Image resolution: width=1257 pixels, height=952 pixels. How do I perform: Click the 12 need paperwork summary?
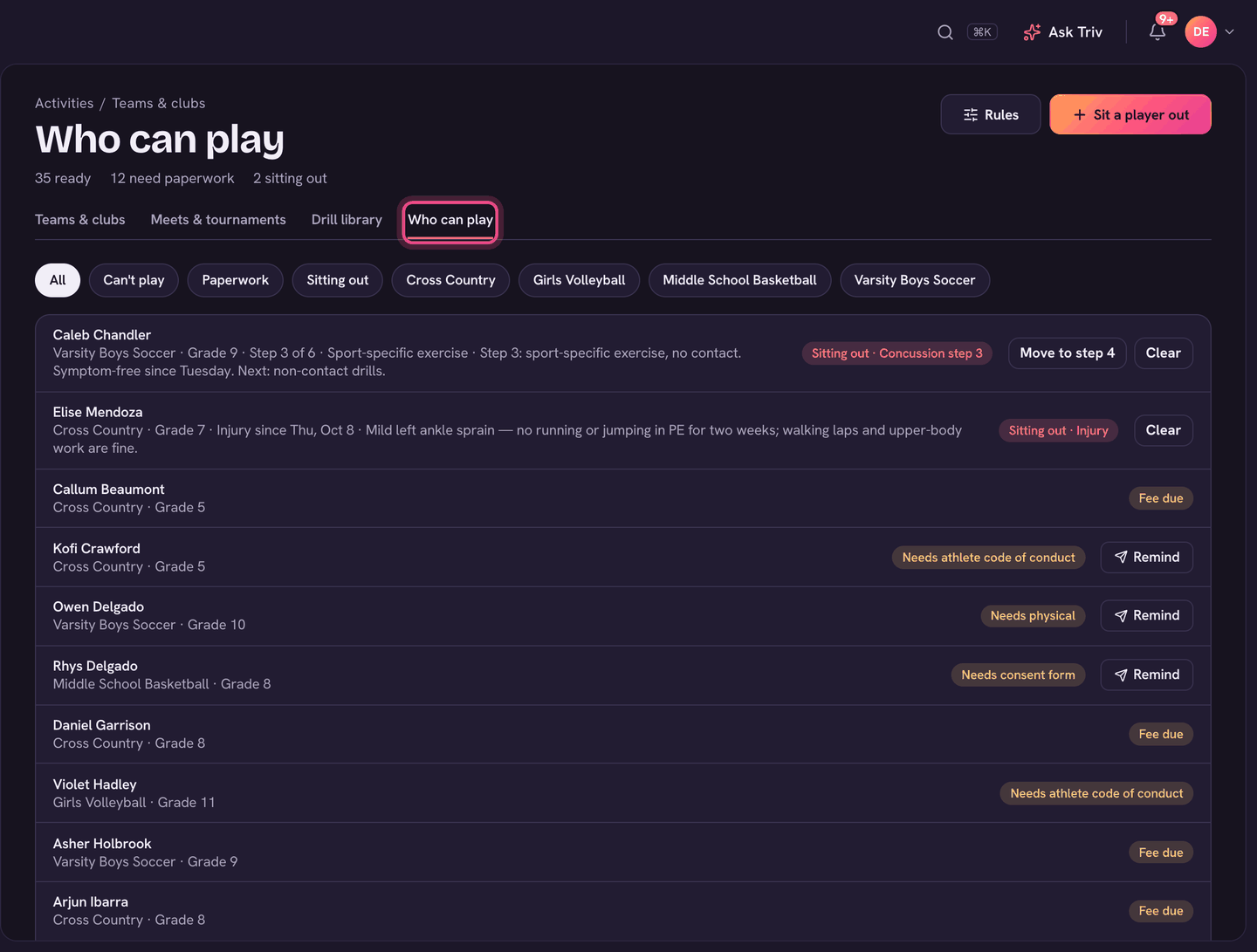[172, 178]
